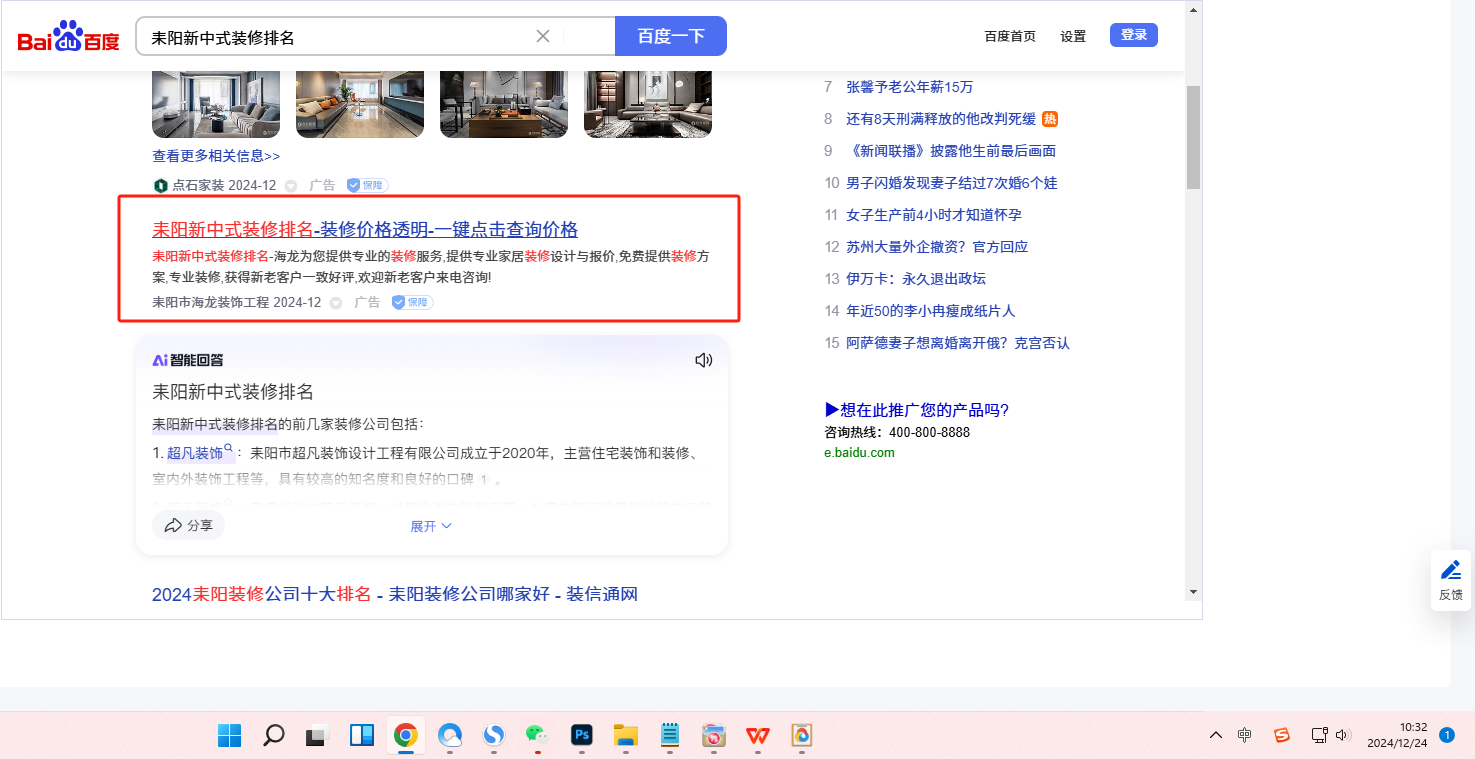Click the page's vertical scrollbar thumb

click(x=1193, y=137)
